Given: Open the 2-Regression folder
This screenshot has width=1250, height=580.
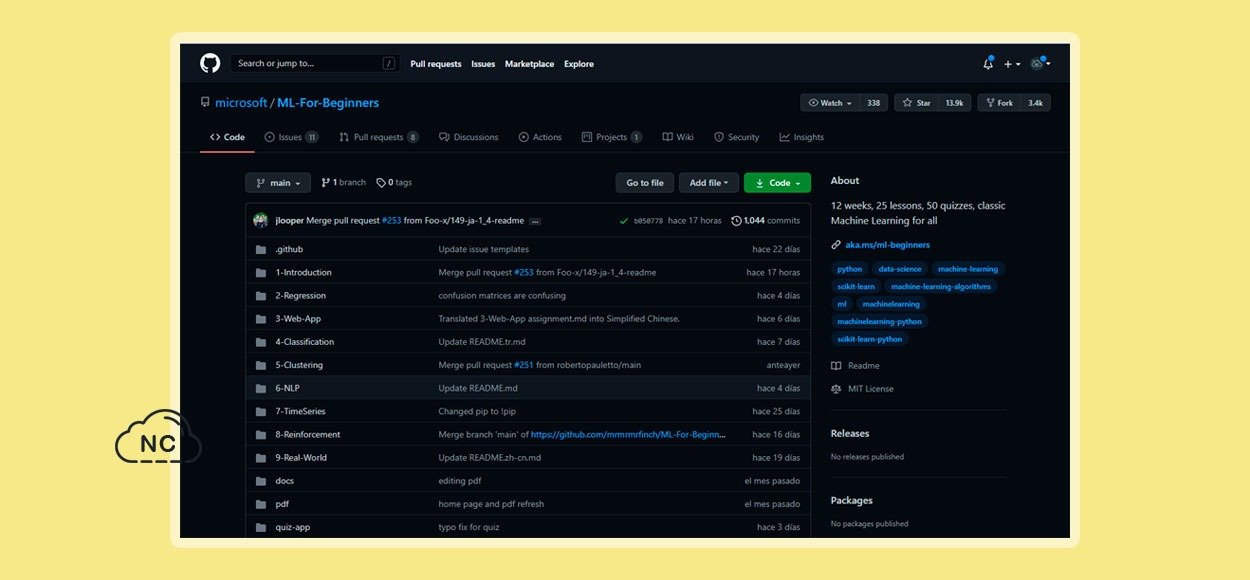Looking at the screenshot, I should click(x=300, y=295).
